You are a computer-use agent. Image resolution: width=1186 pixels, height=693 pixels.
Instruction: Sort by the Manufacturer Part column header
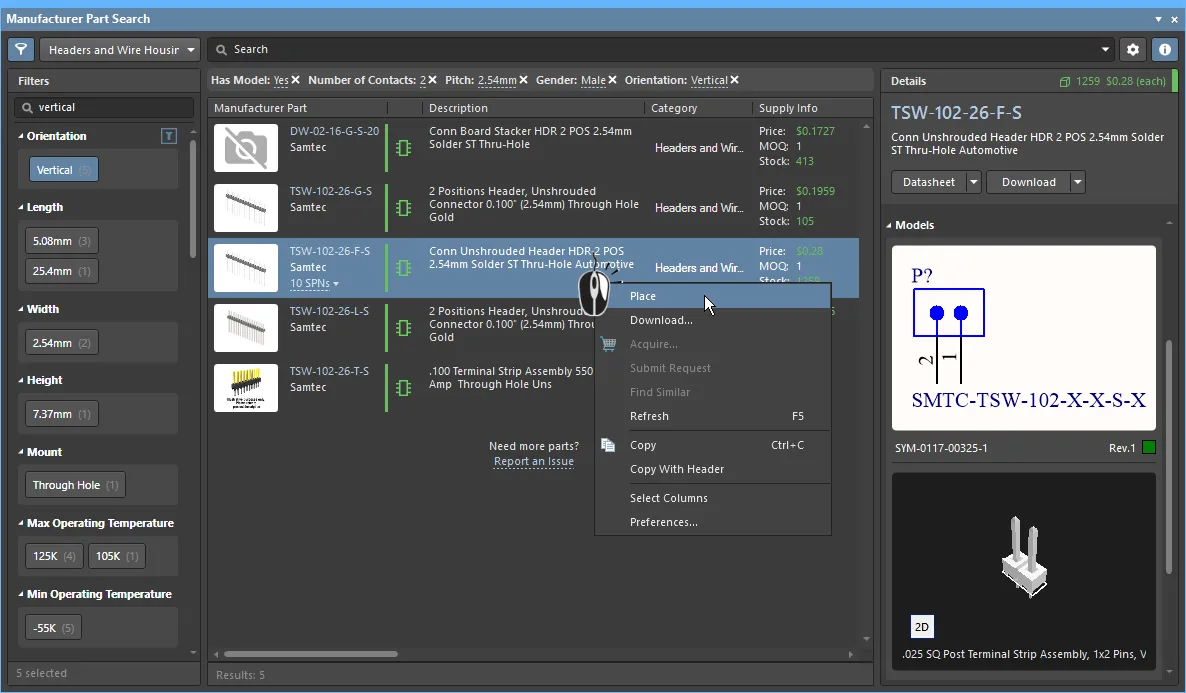[297, 108]
